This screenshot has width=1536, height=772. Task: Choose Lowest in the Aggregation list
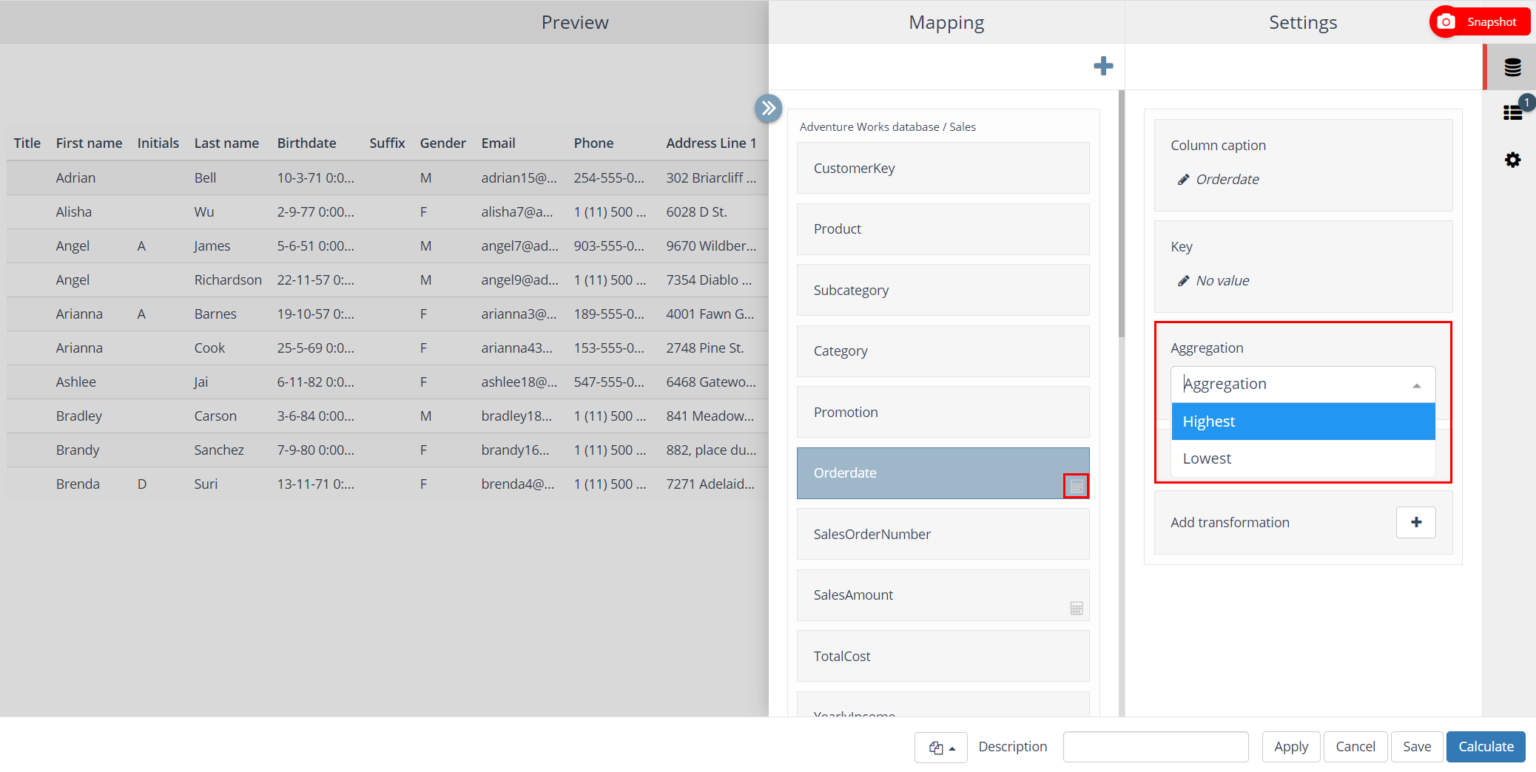(1303, 459)
